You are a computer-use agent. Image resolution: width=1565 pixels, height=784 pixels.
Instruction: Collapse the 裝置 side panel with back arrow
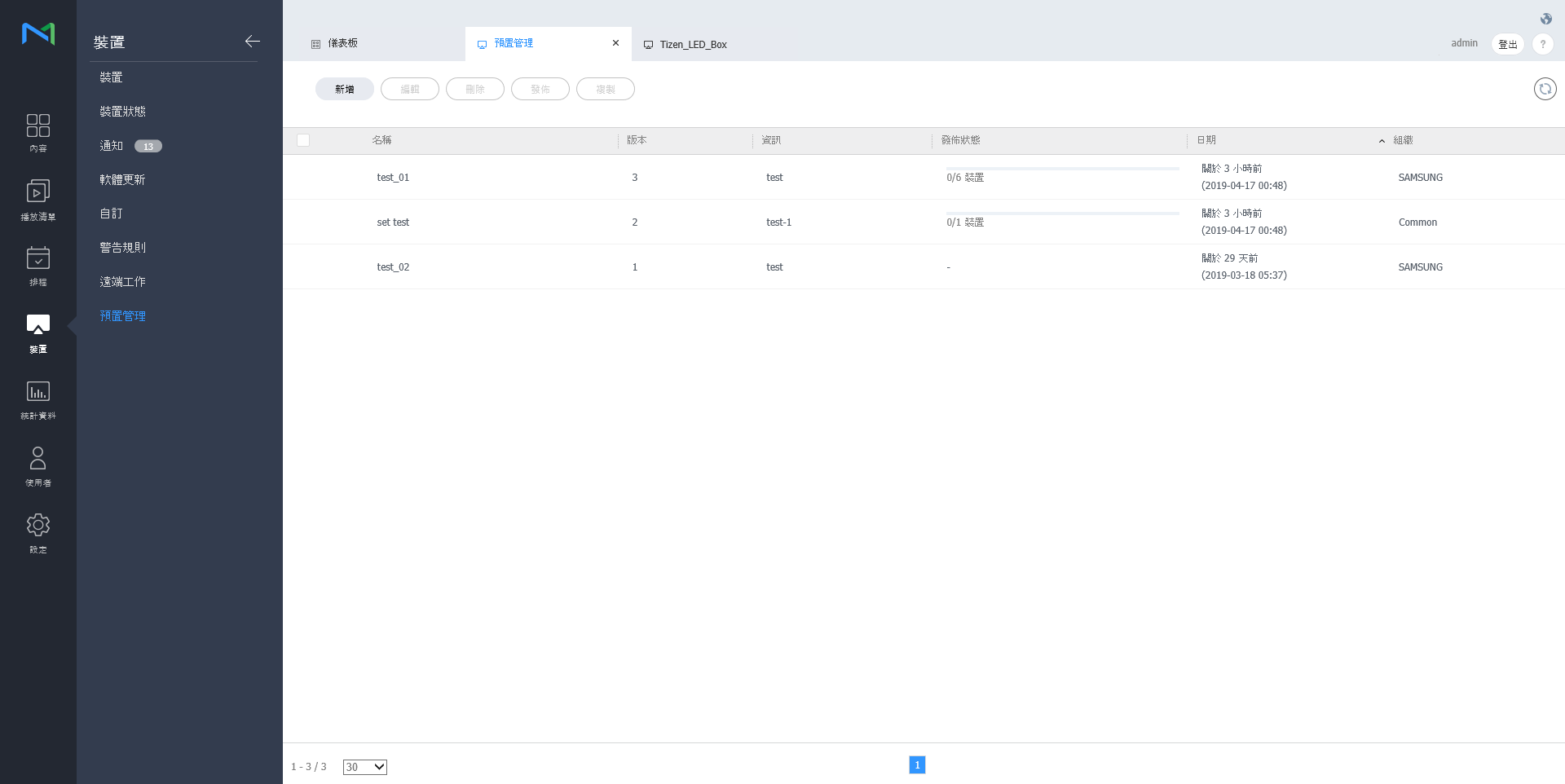pyautogui.click(x=252, y=42)
